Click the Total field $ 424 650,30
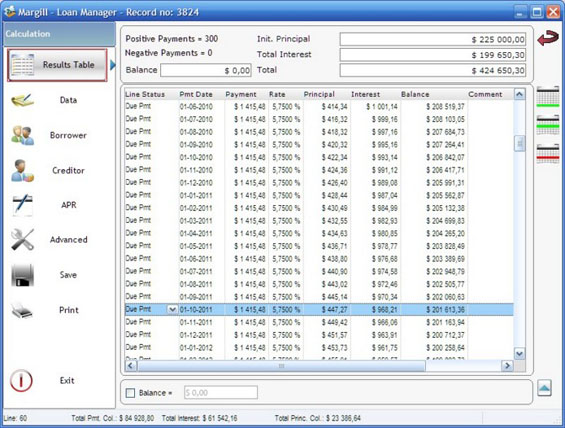 (x=432, y=70)
